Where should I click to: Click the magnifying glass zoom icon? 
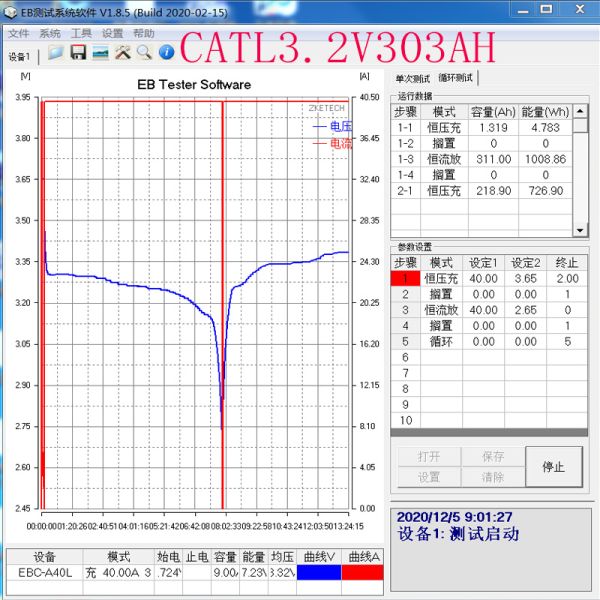coord(144,52)
